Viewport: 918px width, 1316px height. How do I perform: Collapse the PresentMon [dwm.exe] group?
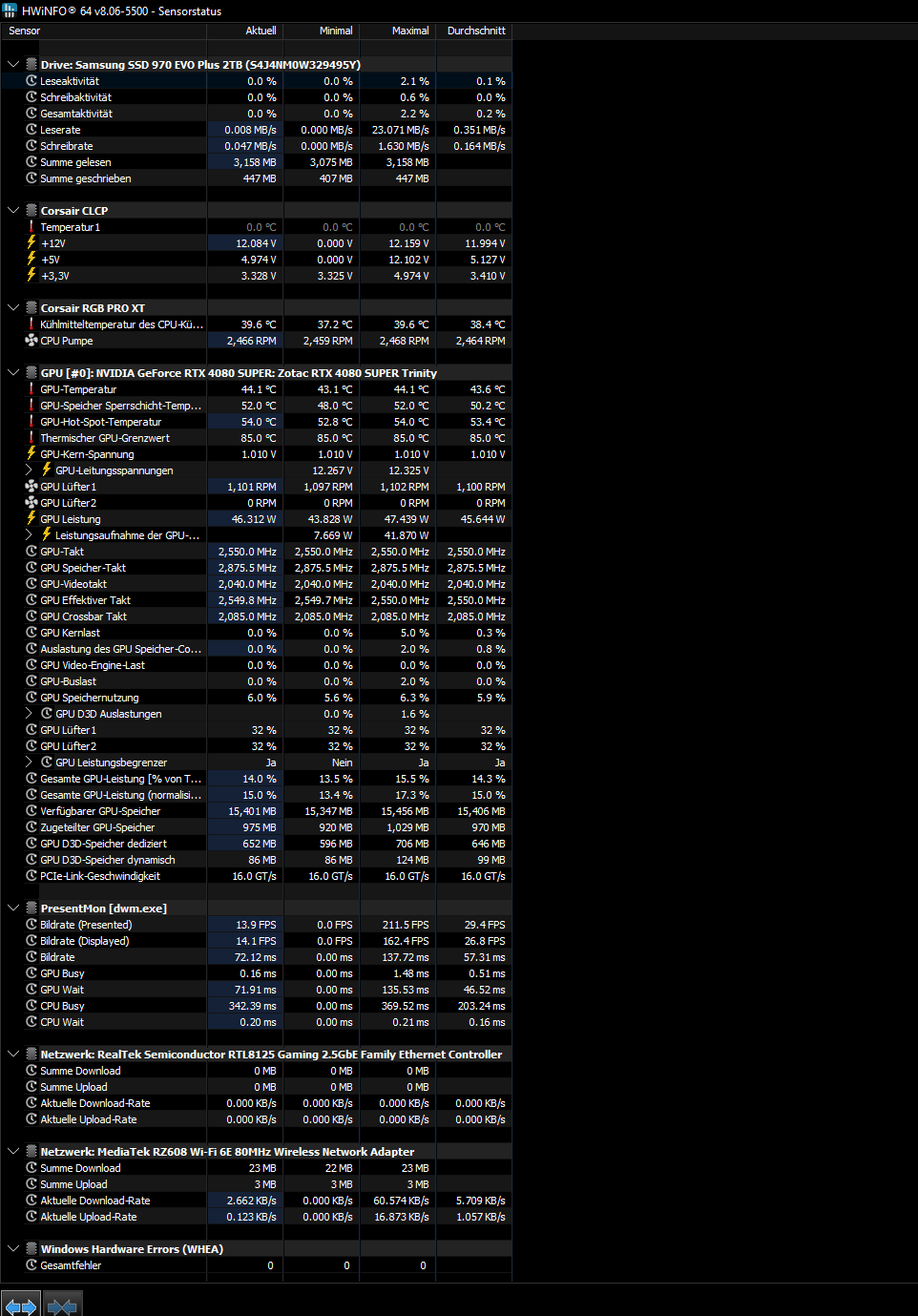coord(13,909)
